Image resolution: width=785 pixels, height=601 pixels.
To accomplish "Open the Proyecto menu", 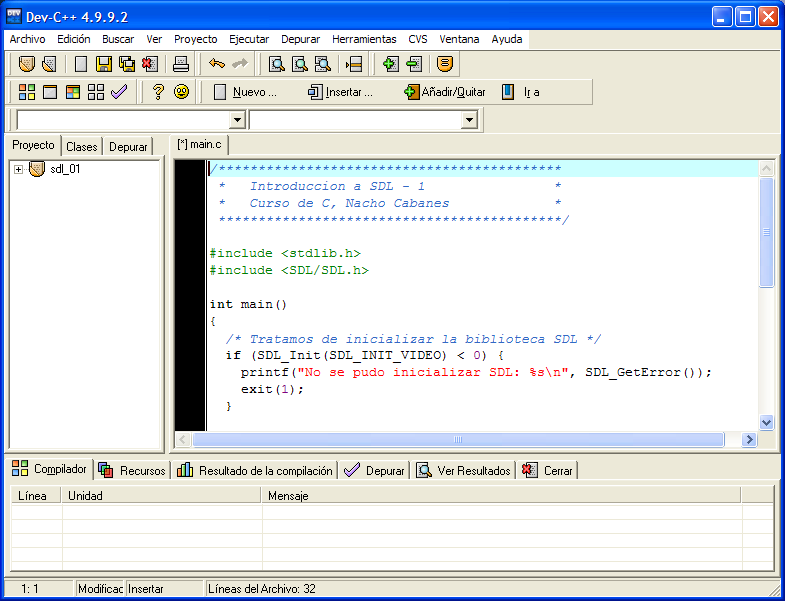I will pyautogui.click(x=196, y=39).
